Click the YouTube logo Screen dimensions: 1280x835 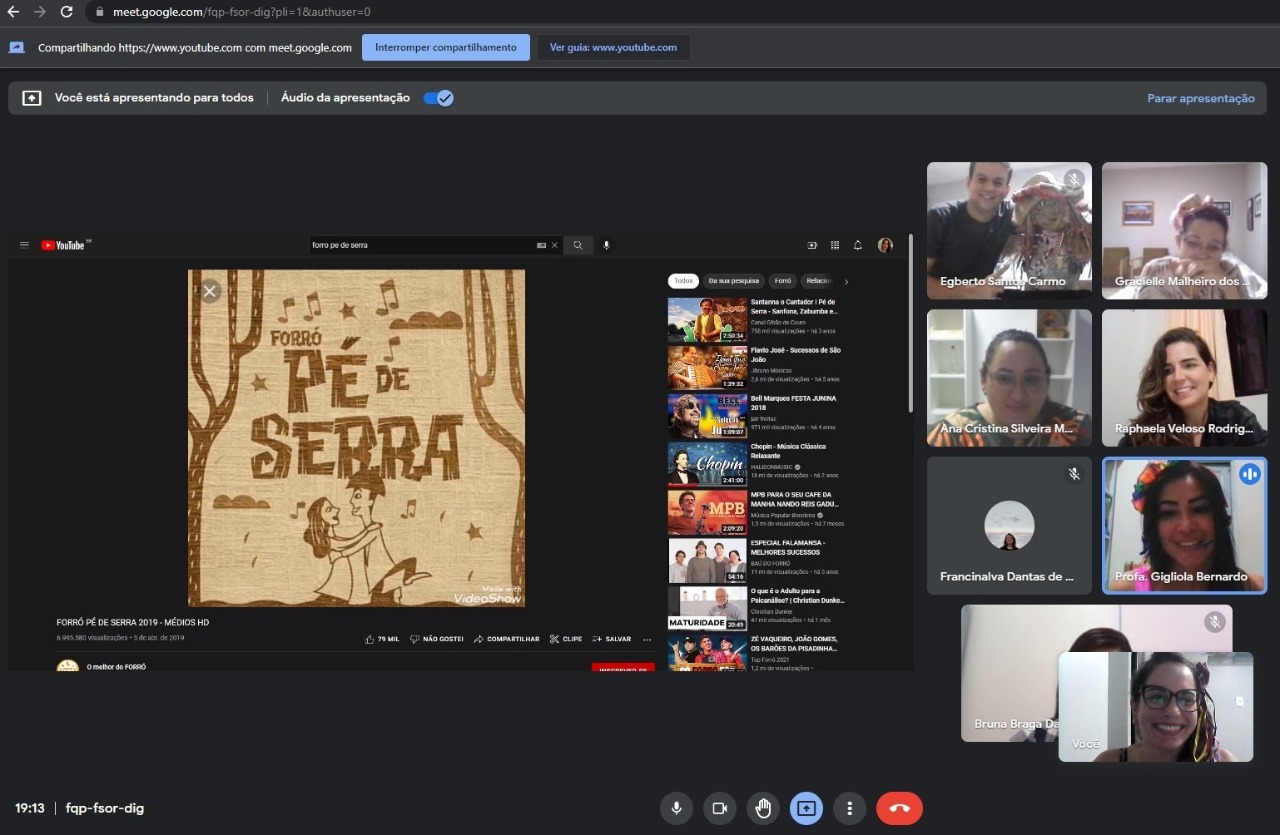65,245
